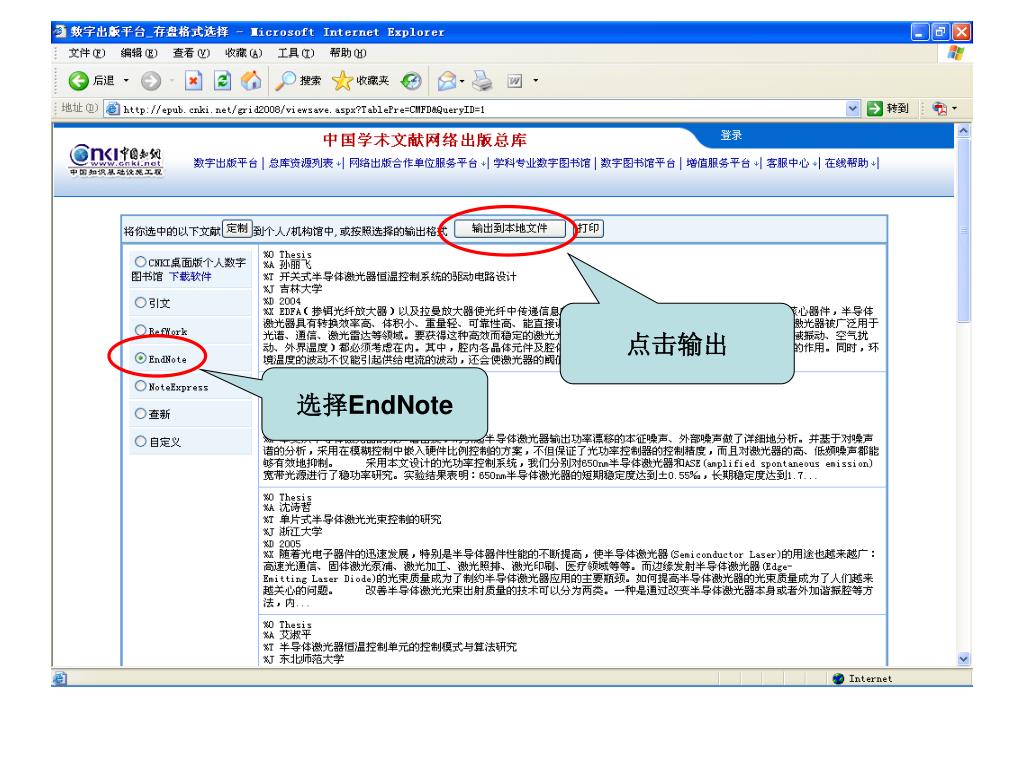Open the 工具(T) menu
Image resolution: width=1024 pixels, height=768 pixels.
click(x=296, y=53)
